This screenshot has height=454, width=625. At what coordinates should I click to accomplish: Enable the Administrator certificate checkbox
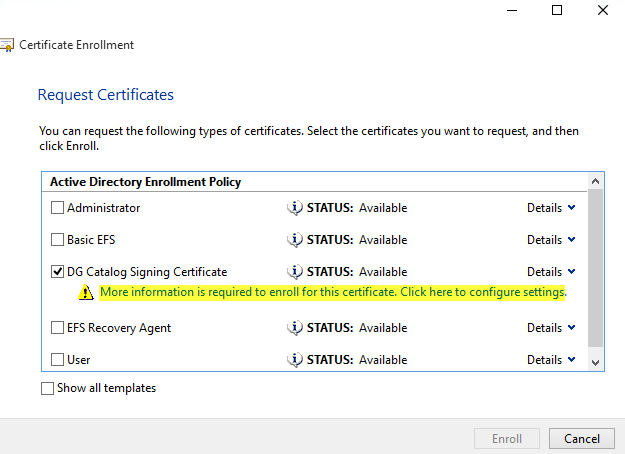coord(58,208)
